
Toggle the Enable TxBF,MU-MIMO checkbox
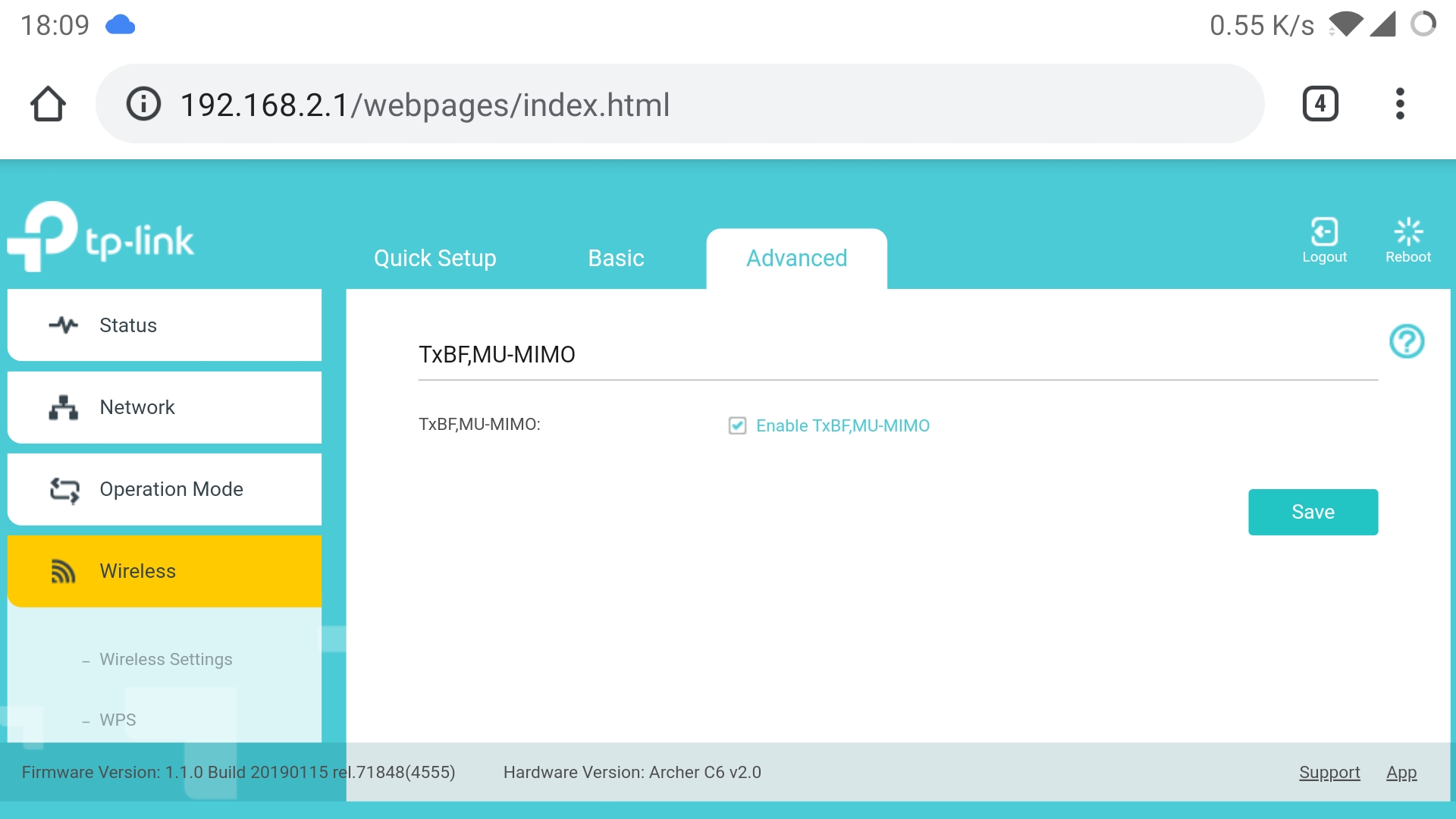point(737,425)
